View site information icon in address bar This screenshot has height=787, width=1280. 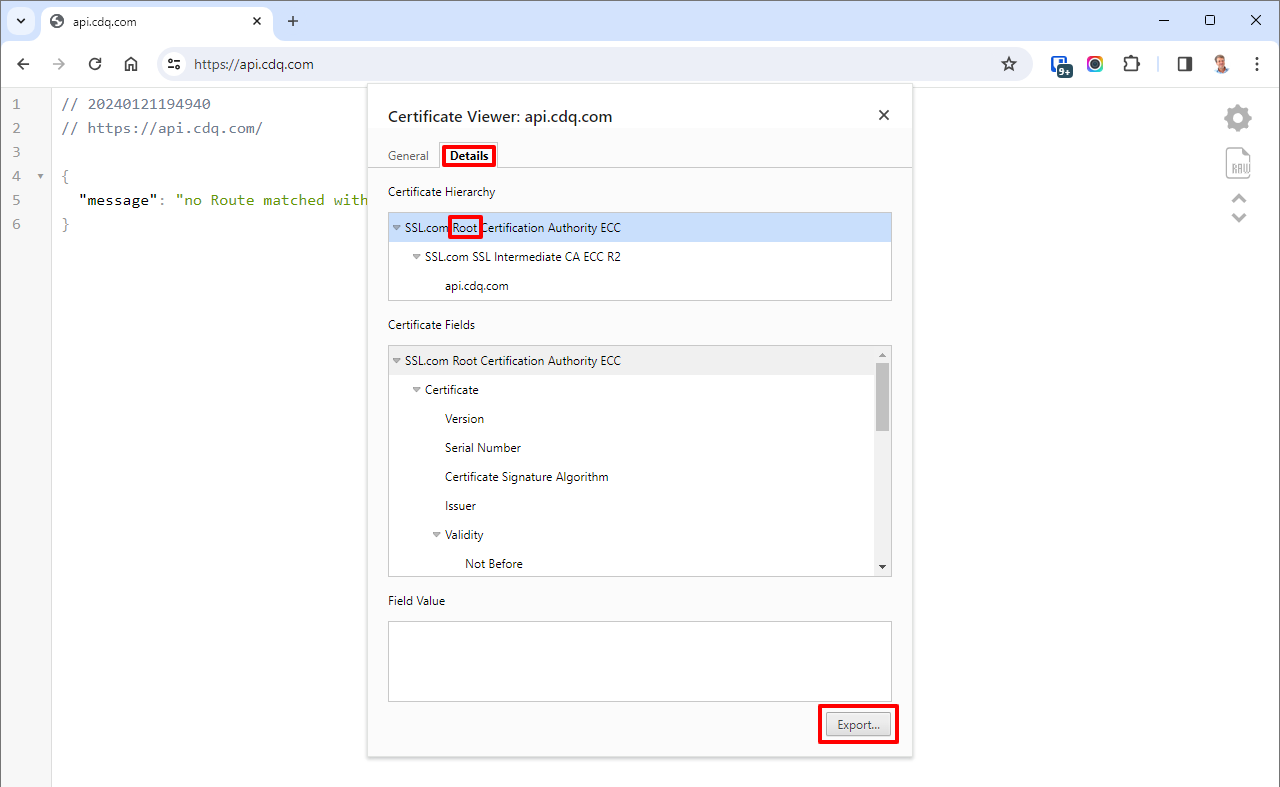(174, 64)
